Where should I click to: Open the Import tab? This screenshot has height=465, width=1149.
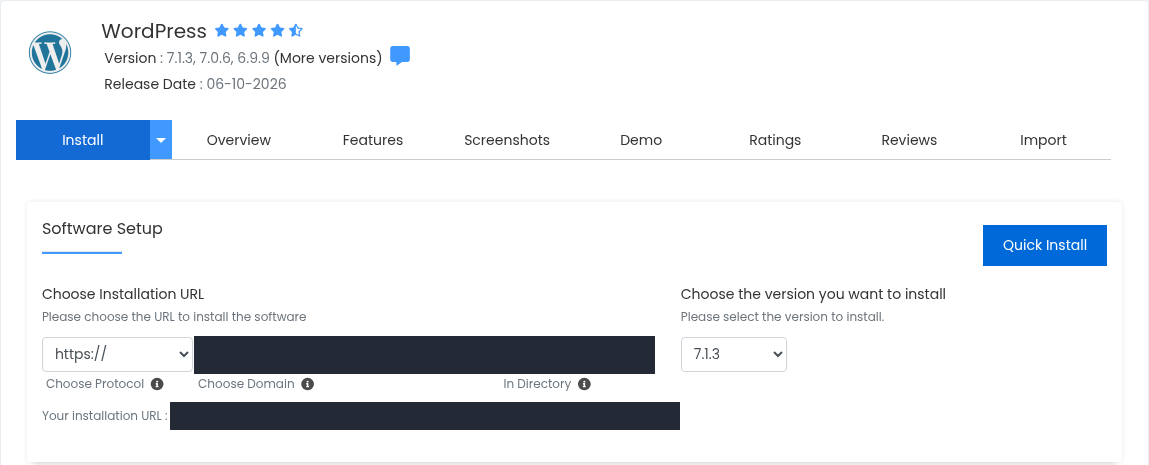click(1043, 140)
